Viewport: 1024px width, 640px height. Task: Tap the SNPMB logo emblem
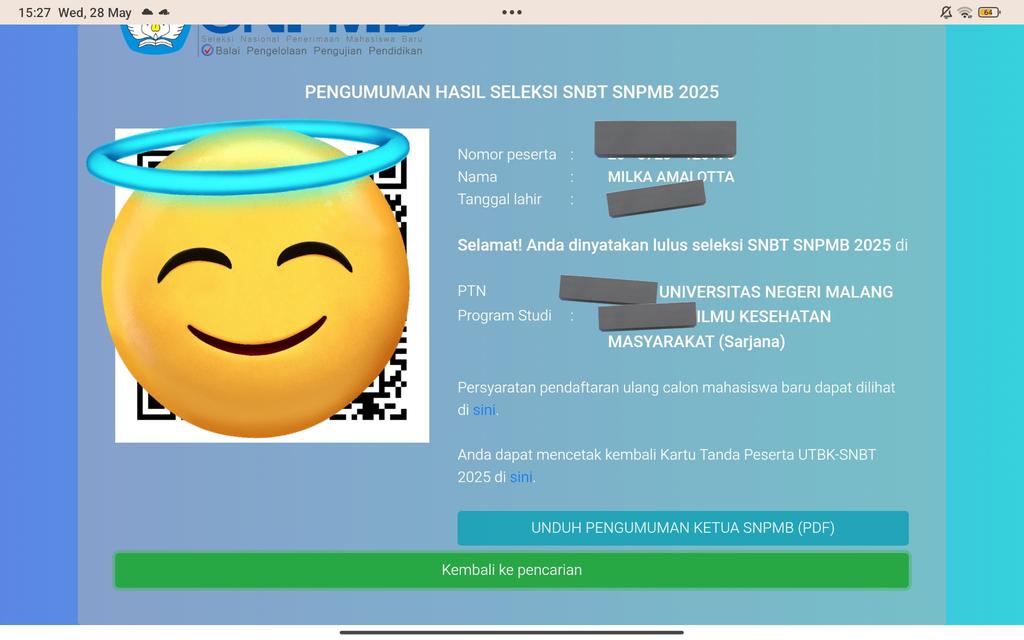(x=155, y=38)
